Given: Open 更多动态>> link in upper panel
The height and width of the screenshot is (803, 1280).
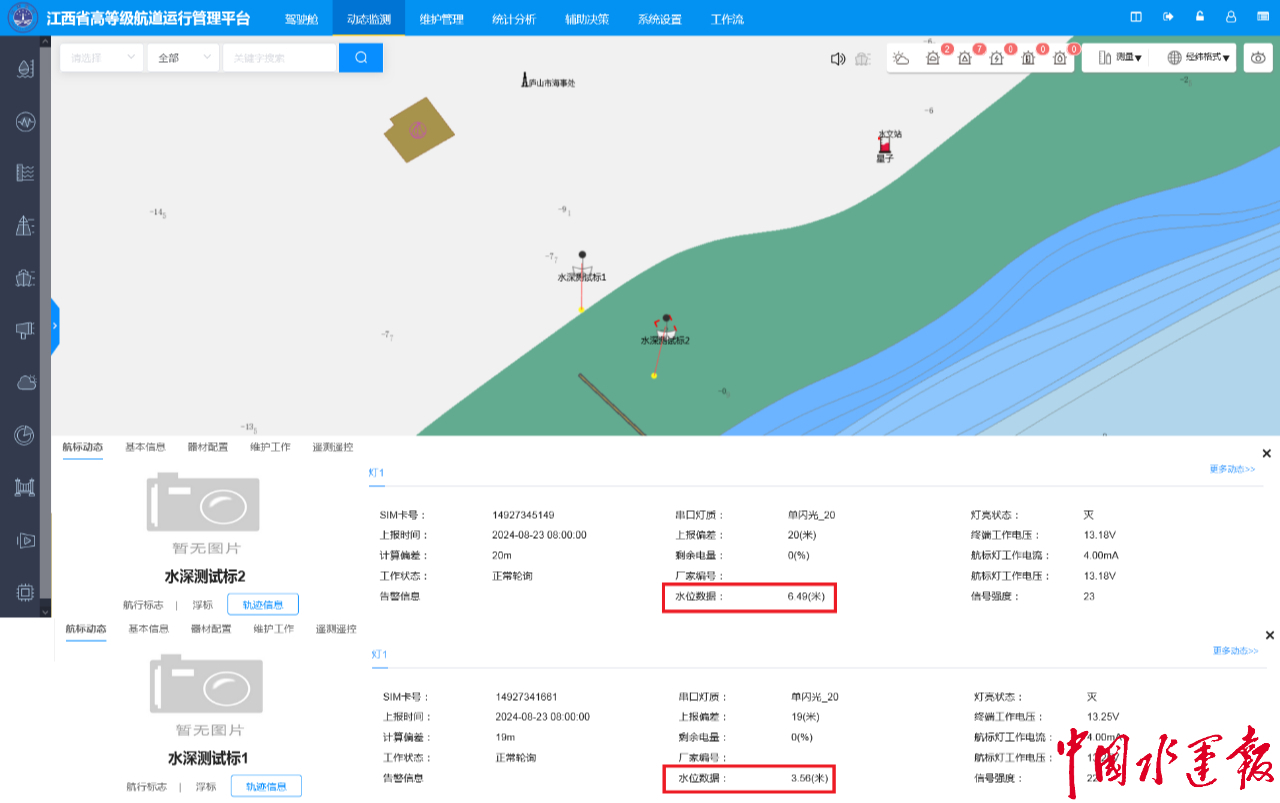Looking at the screenshot, I should click(x=1232, y=468).
